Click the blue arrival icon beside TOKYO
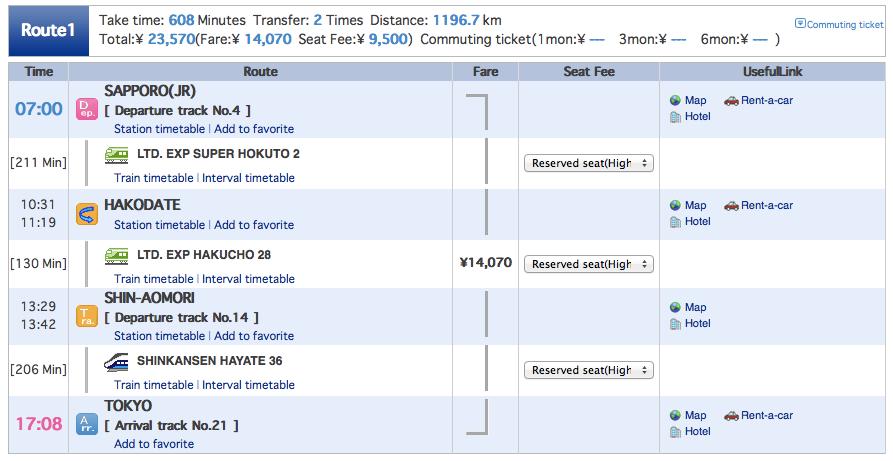 [87, 423]
